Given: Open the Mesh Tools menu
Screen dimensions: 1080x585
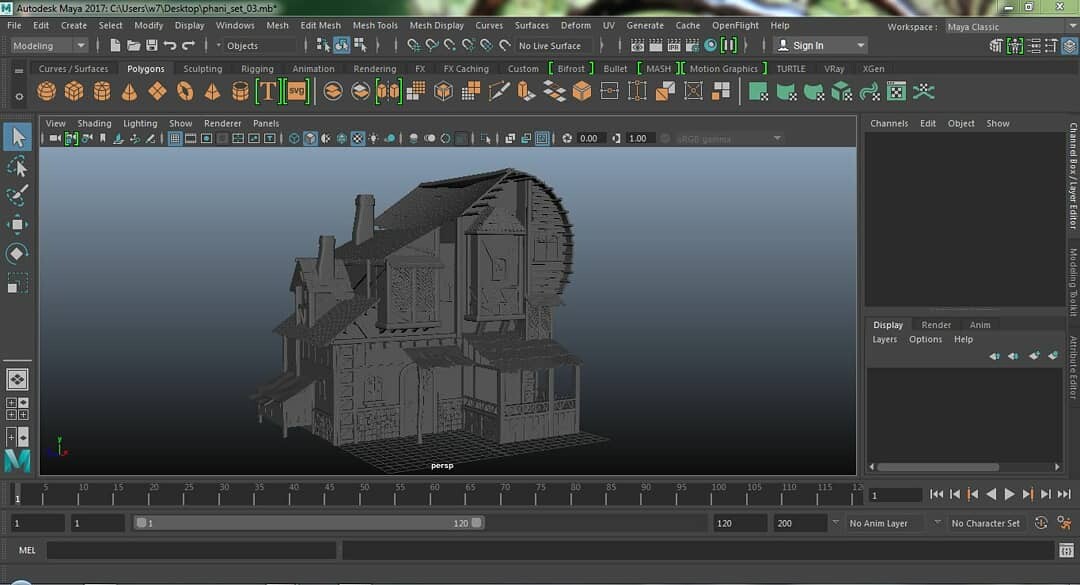Looking at the screenshot, I should pos(375,25).
